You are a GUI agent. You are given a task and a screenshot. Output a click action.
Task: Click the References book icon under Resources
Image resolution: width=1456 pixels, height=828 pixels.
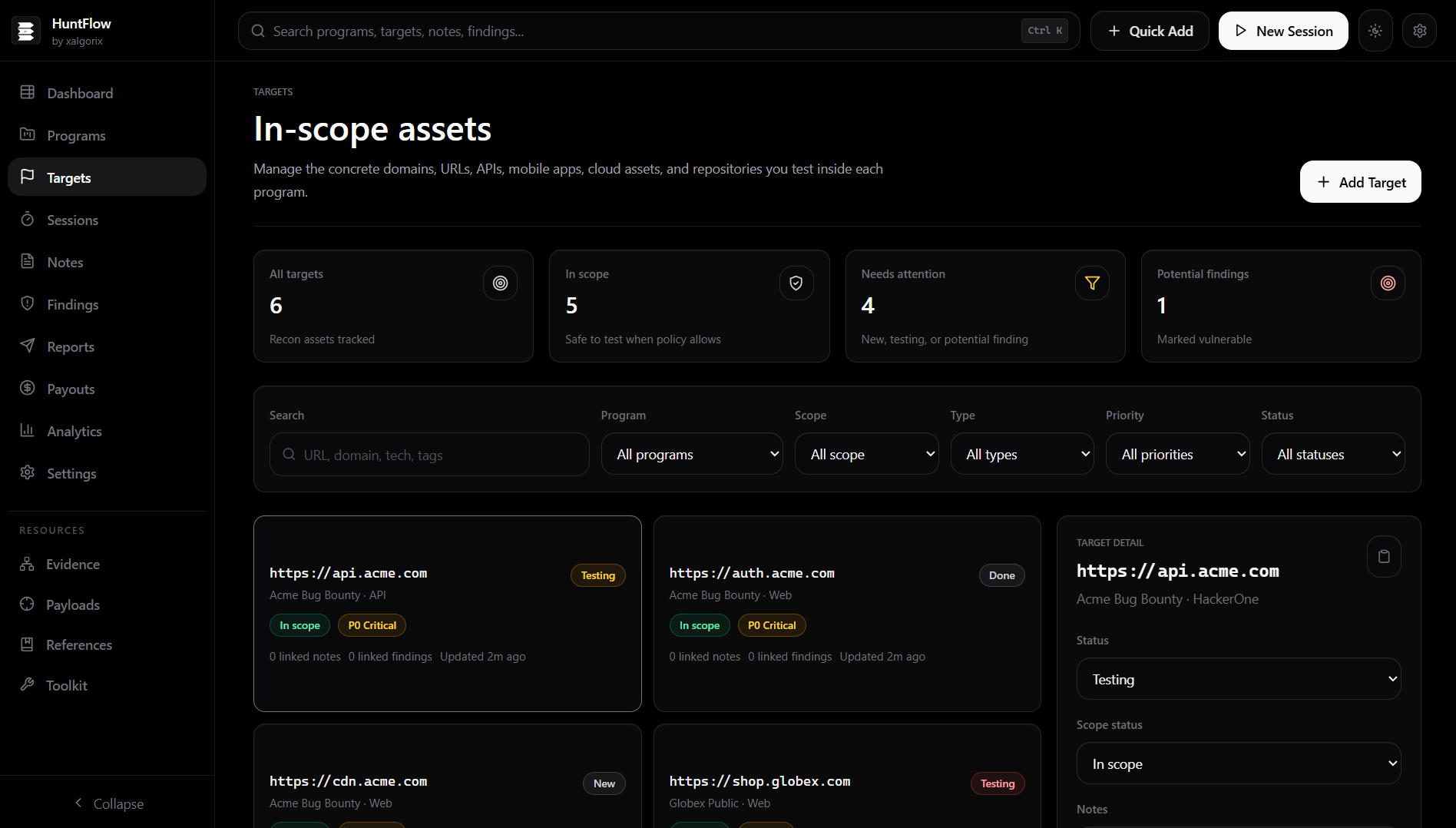tap(27, 644)
